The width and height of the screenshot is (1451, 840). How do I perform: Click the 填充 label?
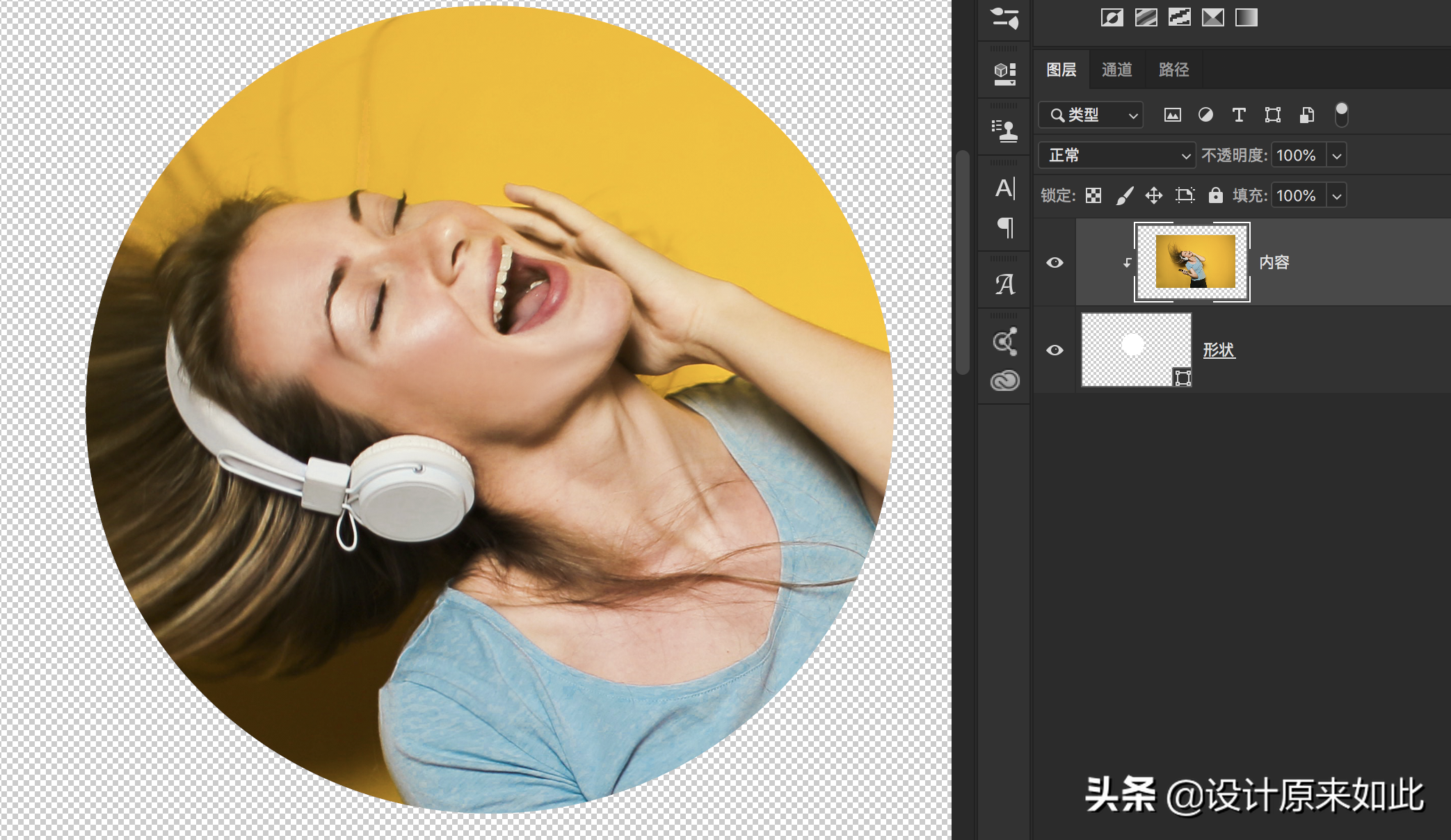[x=1250, y=196]
